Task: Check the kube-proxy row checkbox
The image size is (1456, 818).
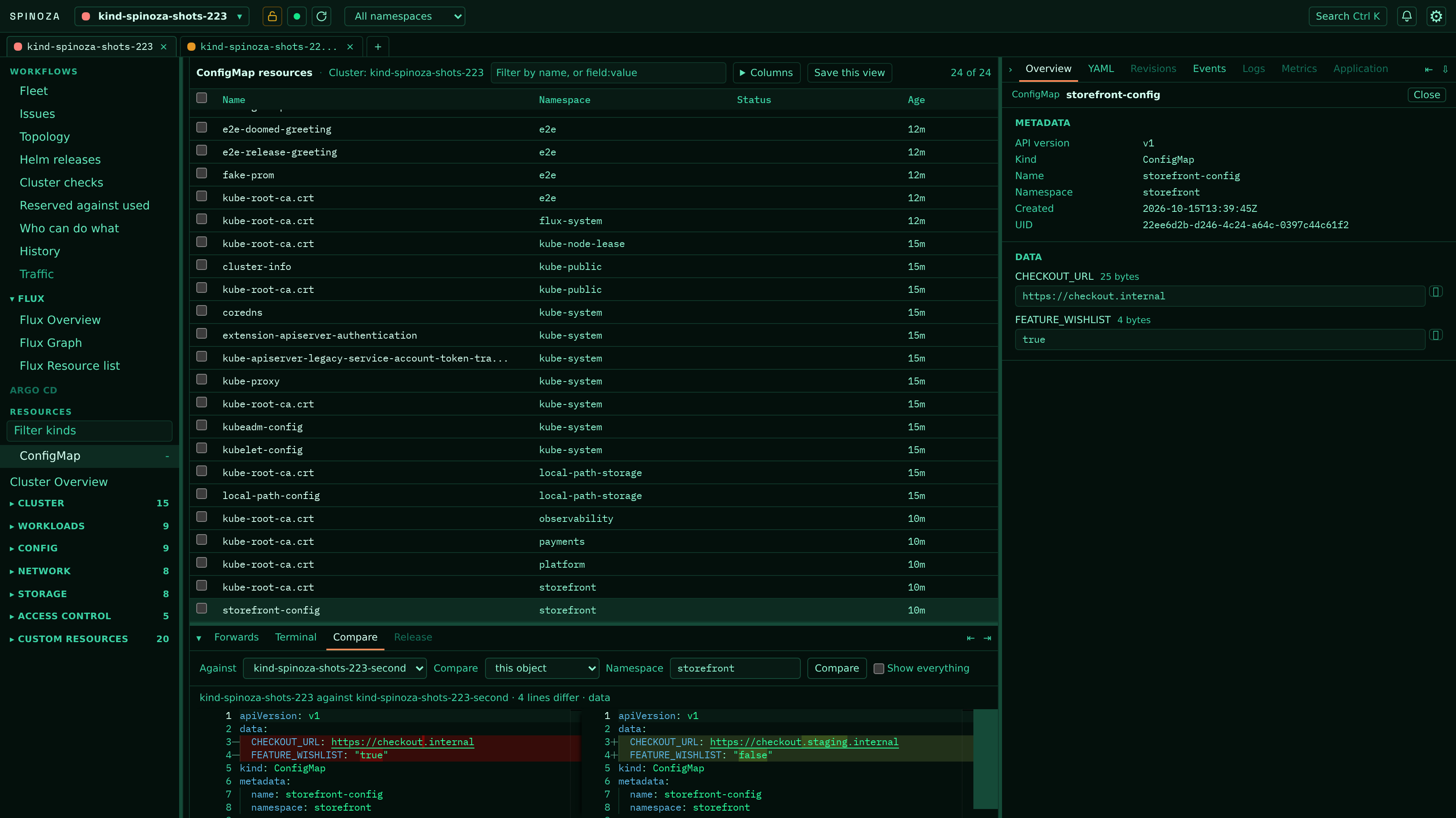Action: click(202, 380)
